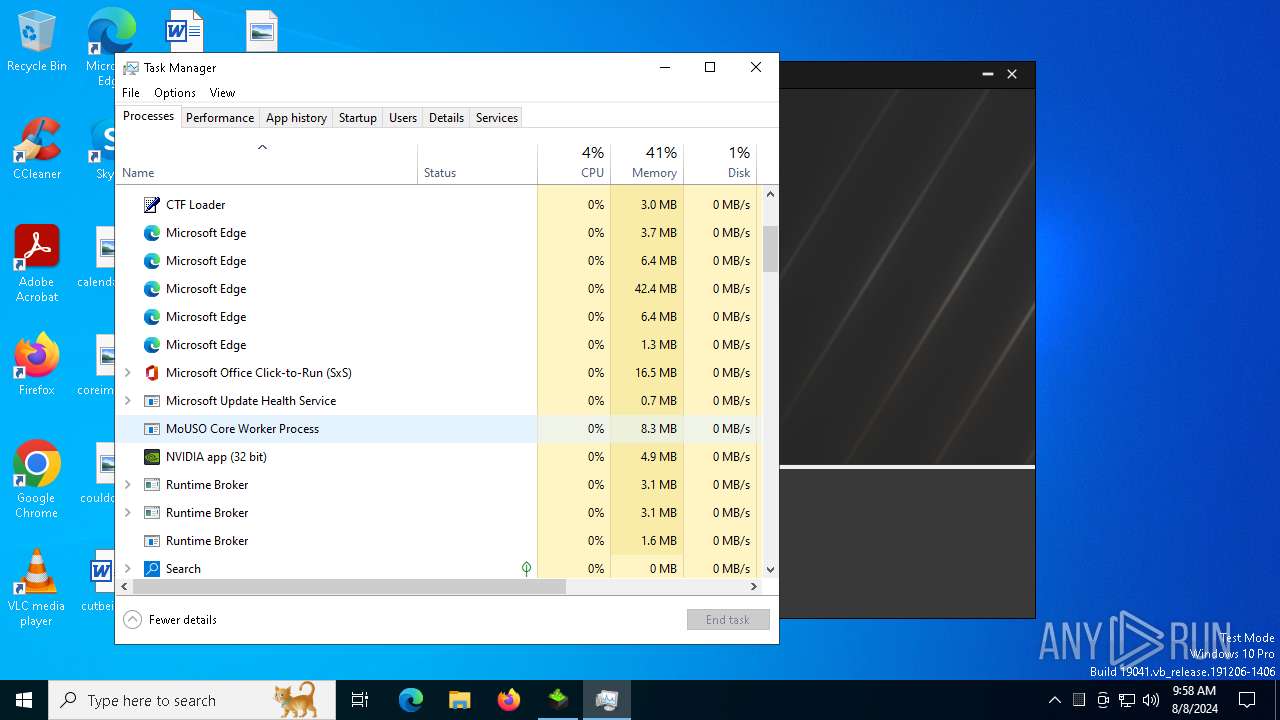Click the green leaf suspended status icon
1280x720 pixels.
click(526, 569)
